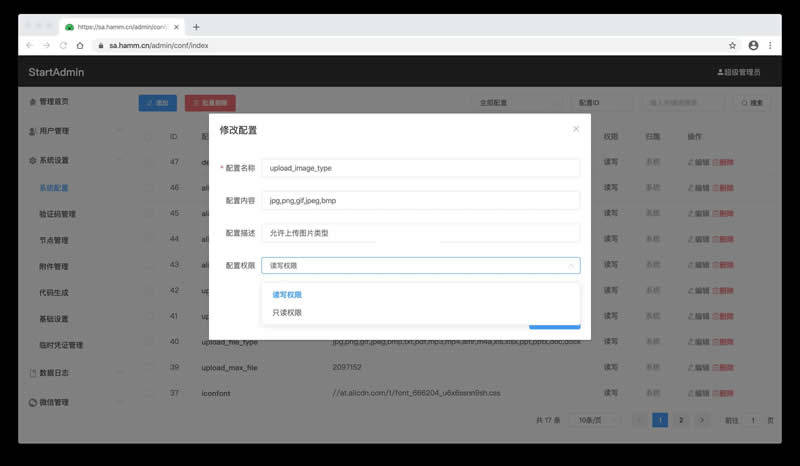The height and width of the screenshot is (466, 800).
Task: Open 节点管理 in the sidebar
Action: (54, 240)
